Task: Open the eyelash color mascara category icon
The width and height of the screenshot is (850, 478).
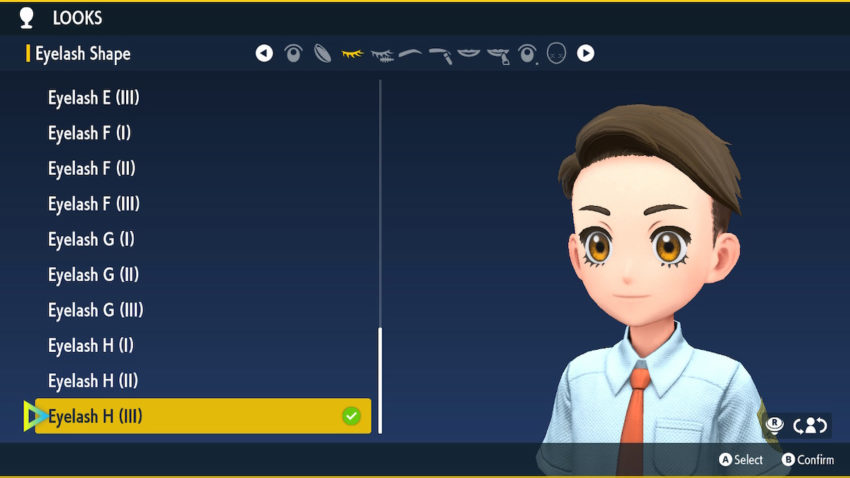Action: [382, 55]
